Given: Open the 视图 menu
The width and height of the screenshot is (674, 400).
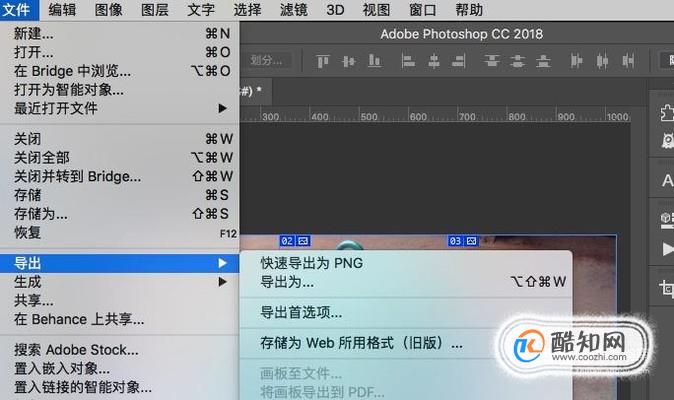Looking at the screenshot, I should tap(377, 10).
